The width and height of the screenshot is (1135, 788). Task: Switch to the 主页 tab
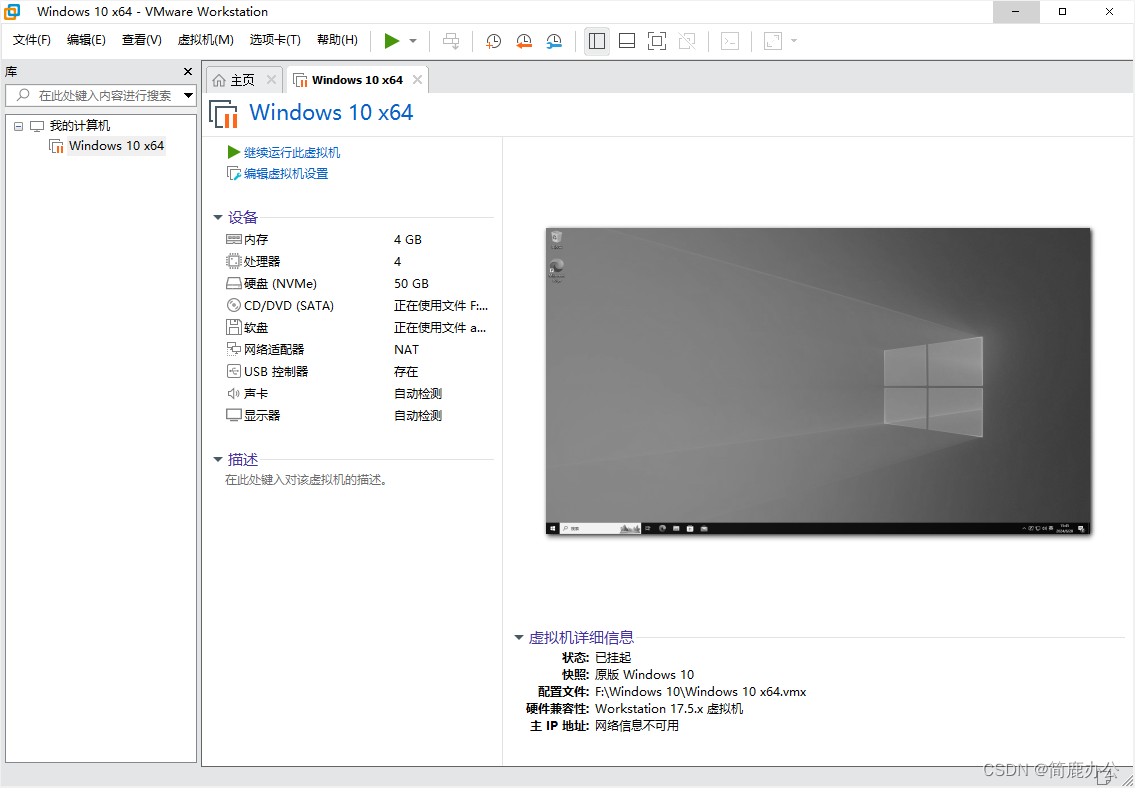tap(243, 80)
